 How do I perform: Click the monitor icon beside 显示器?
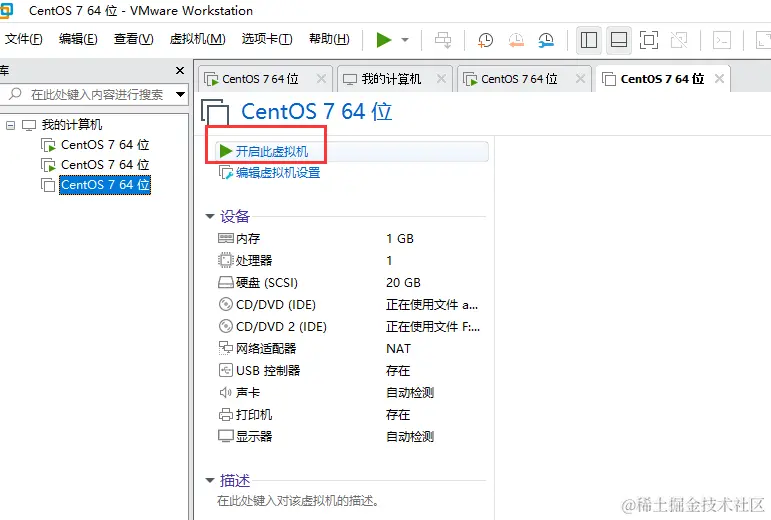[226, 436]
